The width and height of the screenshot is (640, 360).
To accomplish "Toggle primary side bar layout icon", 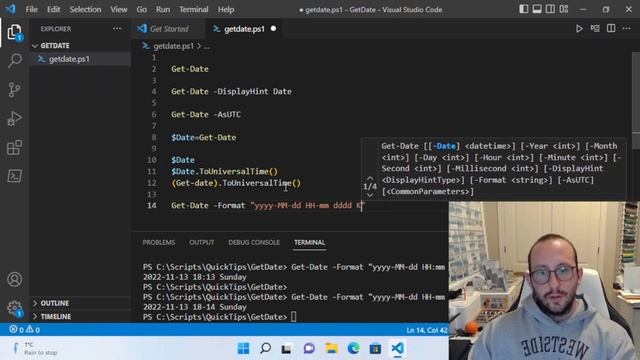I will click(524, 9).
